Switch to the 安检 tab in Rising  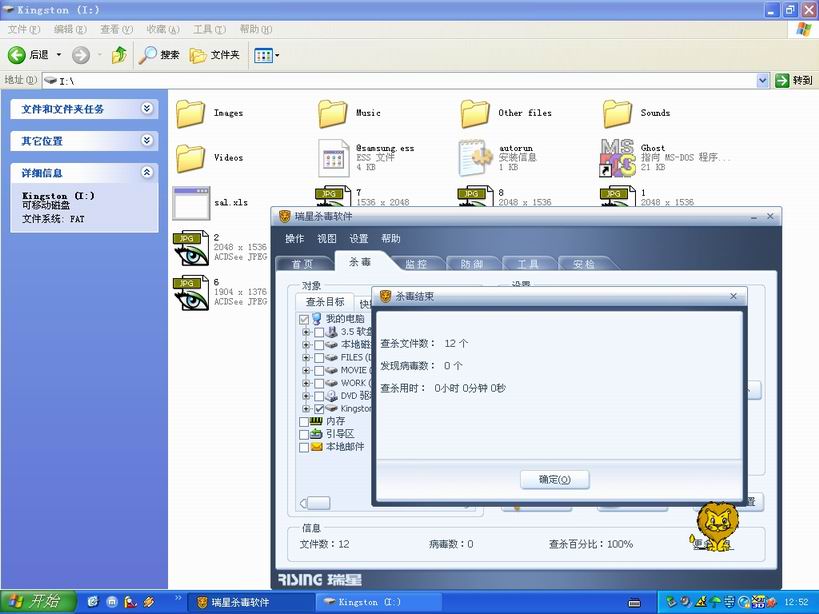(584, 264)
